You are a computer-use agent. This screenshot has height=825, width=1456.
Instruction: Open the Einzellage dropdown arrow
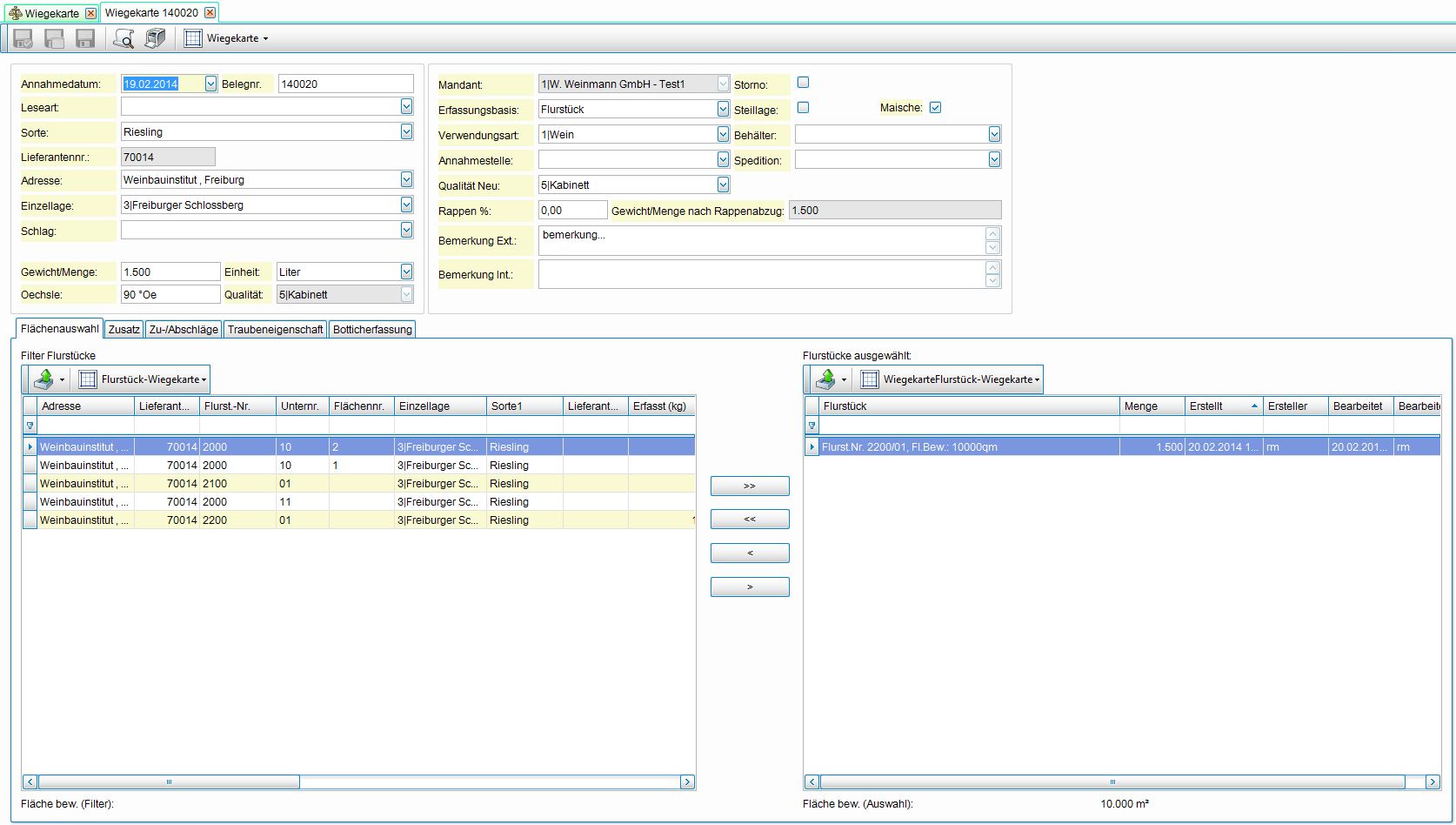[406, 205]
